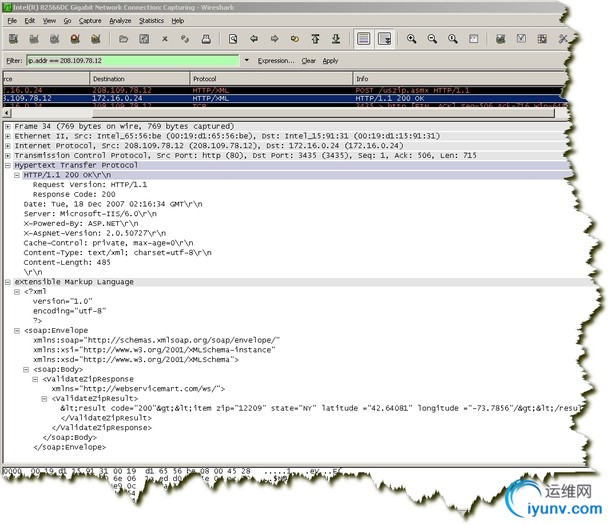This screenshot has width=608, height=525.
Task: Open the capture interfaces list icon
Action: tap(14, 39)
